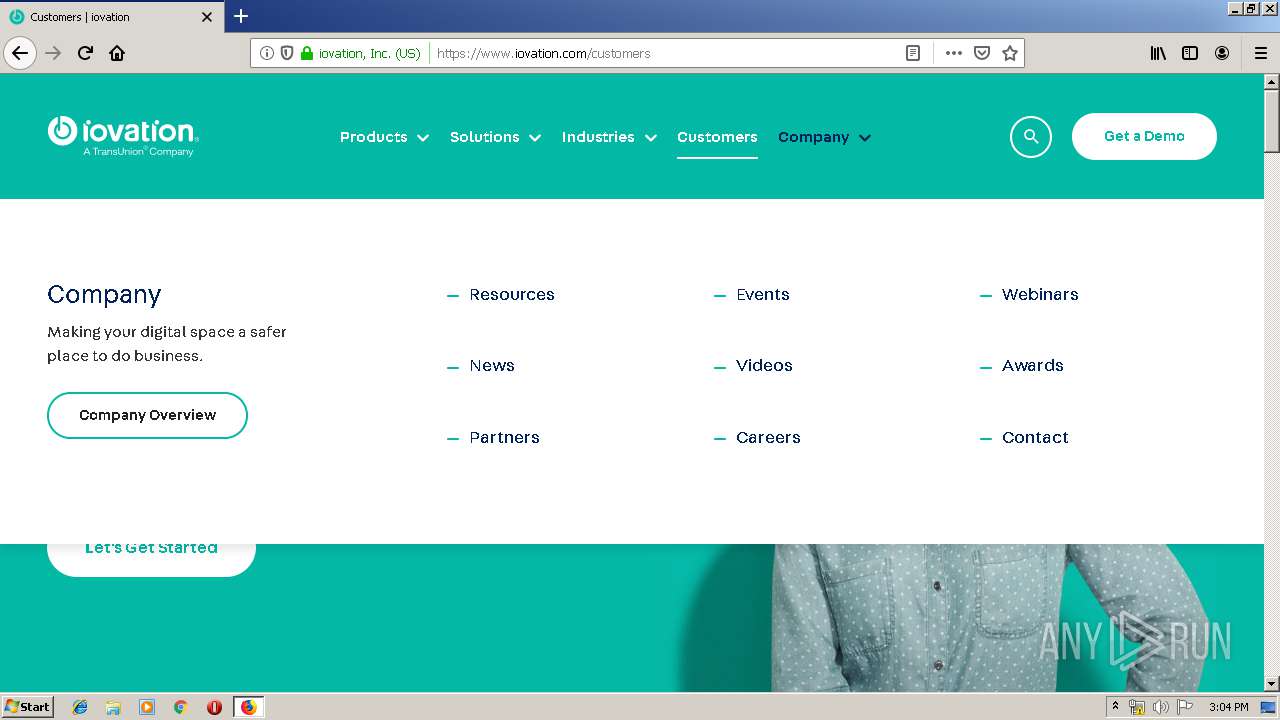Open tracking protection shield icon
The image size is (1280, 720).
pos(287,53)
